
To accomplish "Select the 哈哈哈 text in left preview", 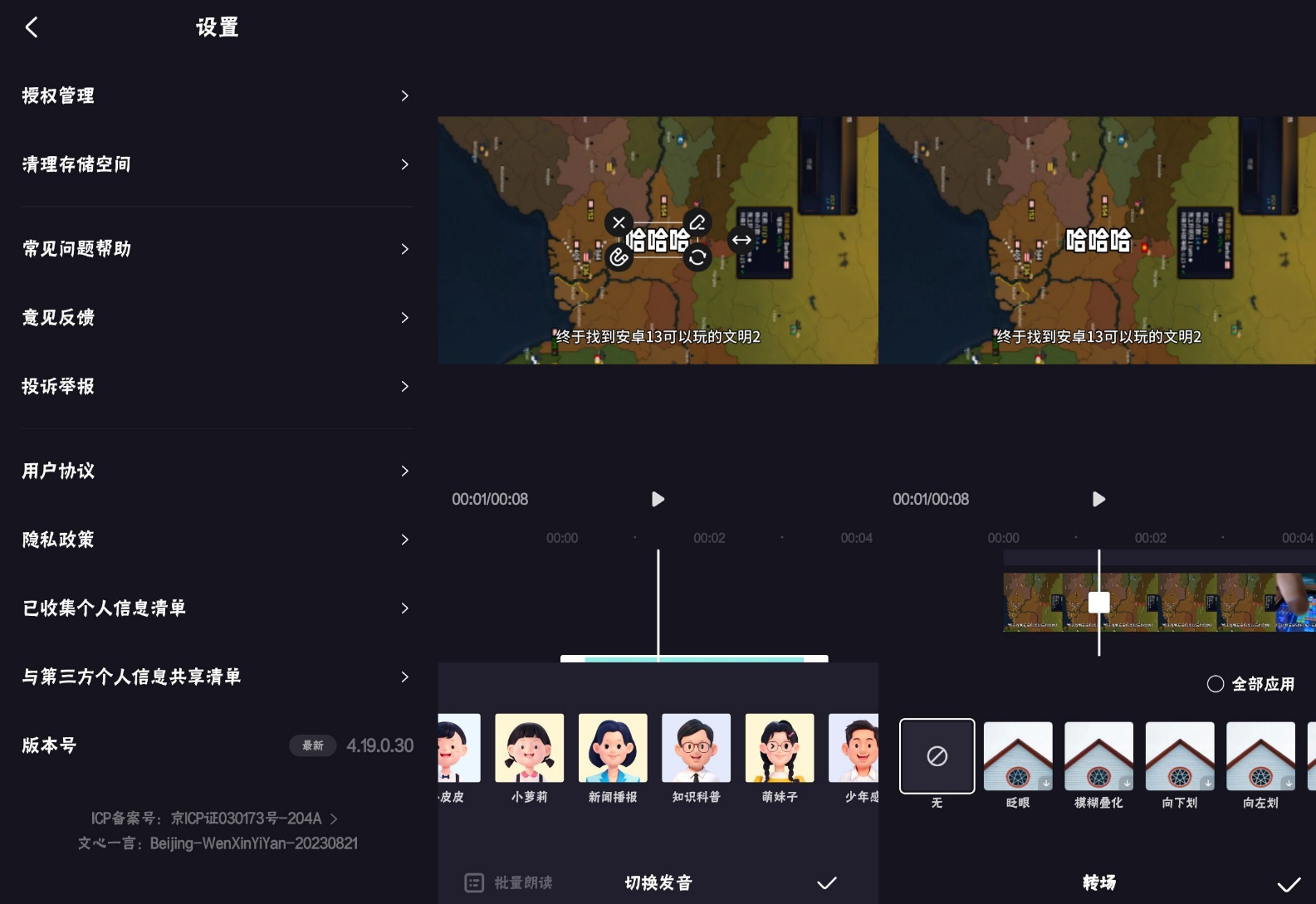I will pyautogui.click(x=658, y=240).
